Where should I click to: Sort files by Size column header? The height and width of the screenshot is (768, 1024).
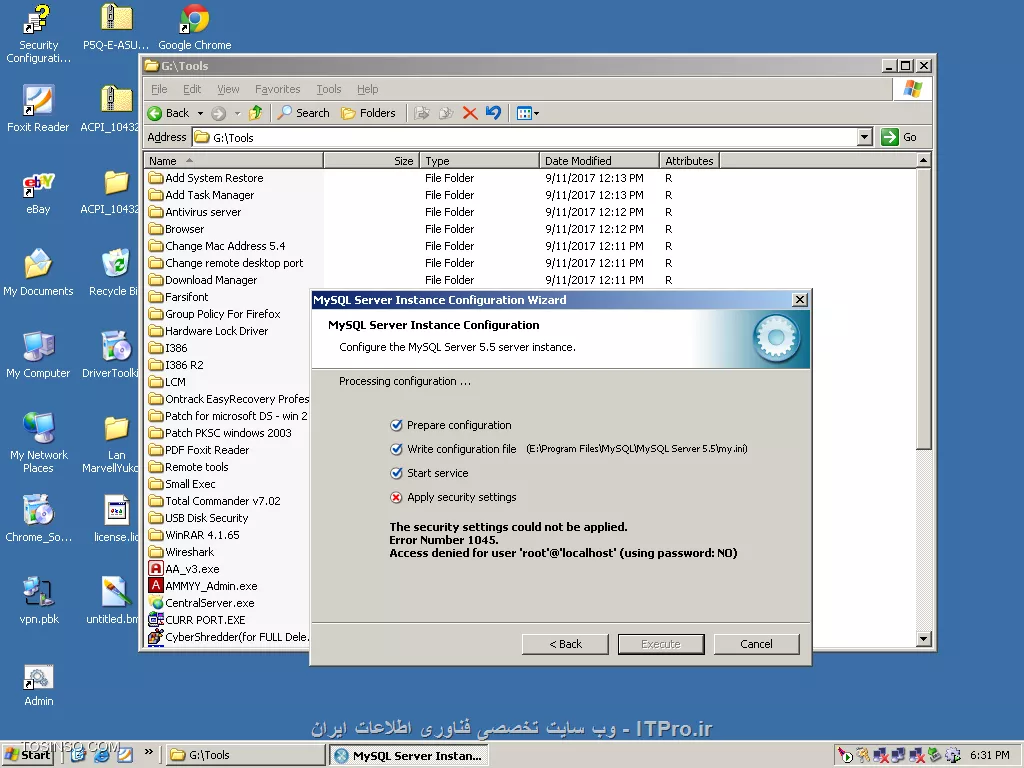pyautogui.click(x=371, y=161)
